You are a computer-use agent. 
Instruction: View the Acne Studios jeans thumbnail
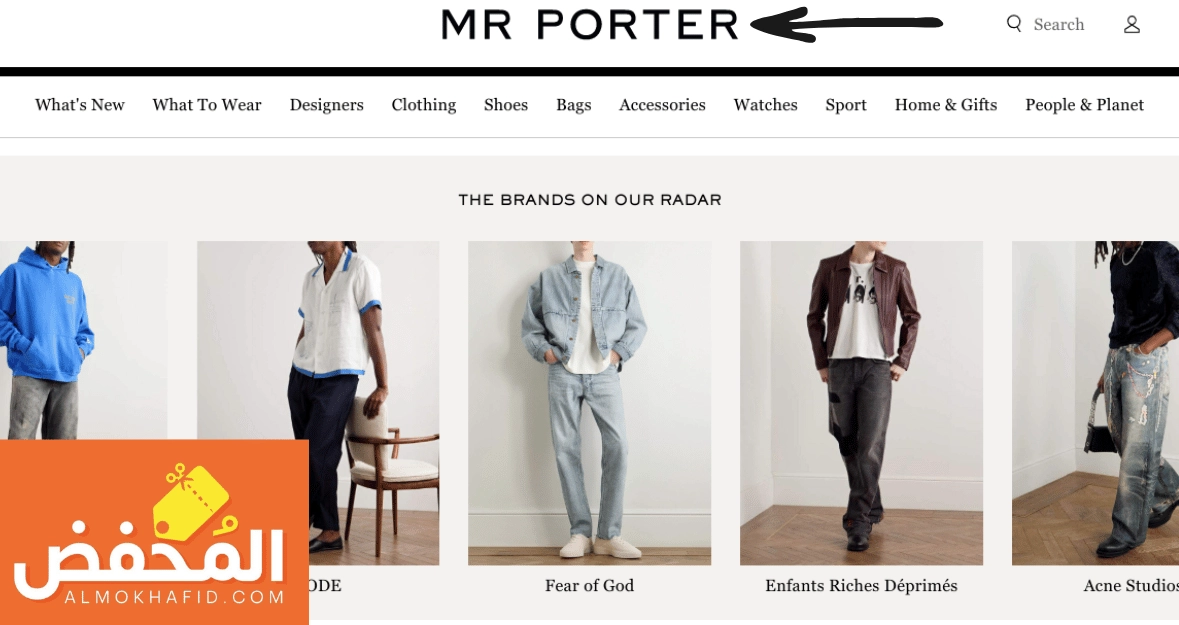1096,402
